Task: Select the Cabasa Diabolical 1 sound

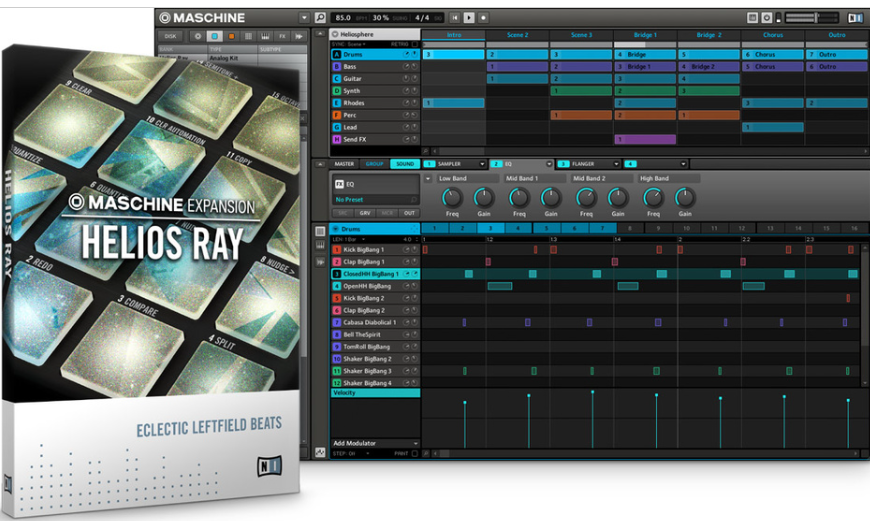Action: 375,322
